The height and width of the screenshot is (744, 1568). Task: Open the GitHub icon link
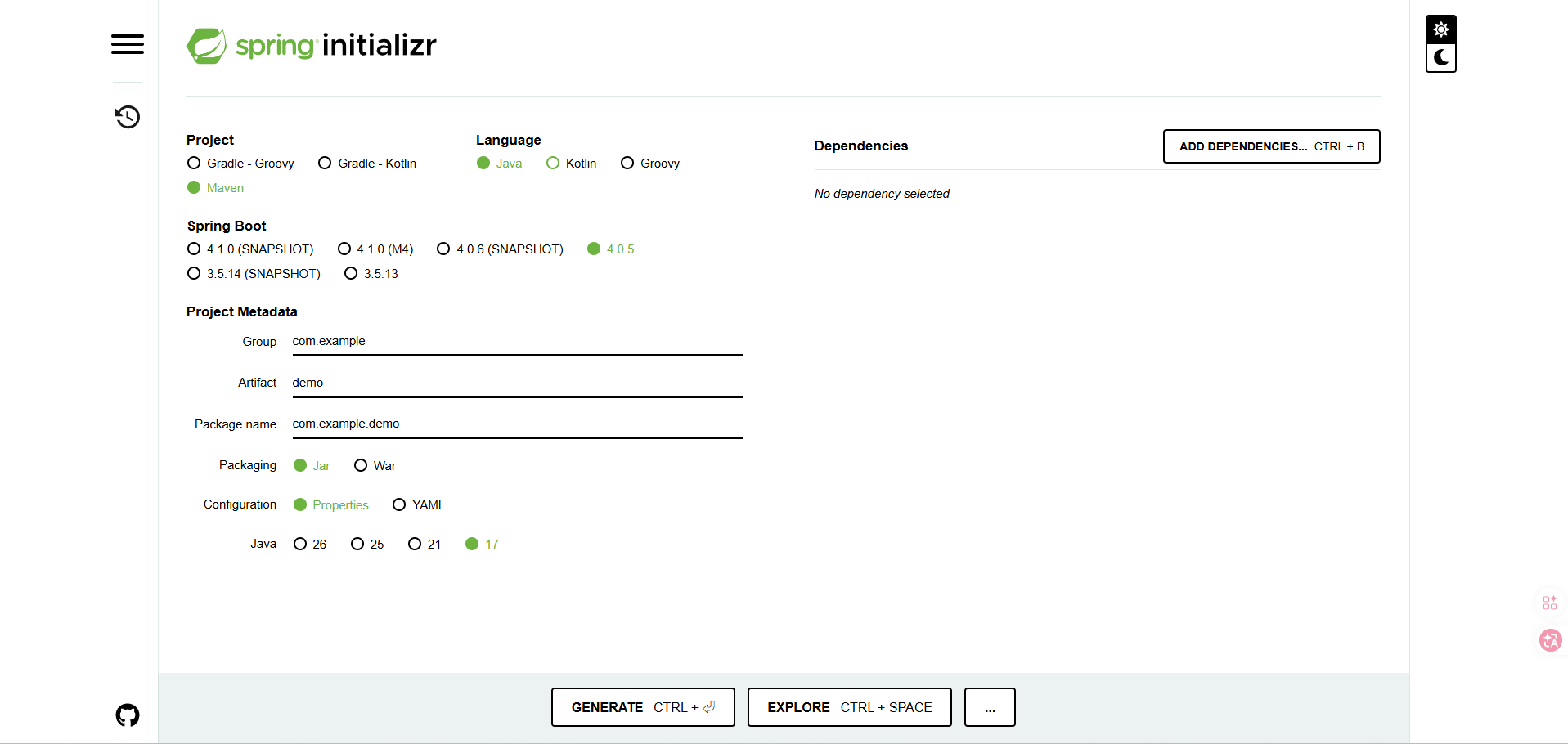click(128, 715)
